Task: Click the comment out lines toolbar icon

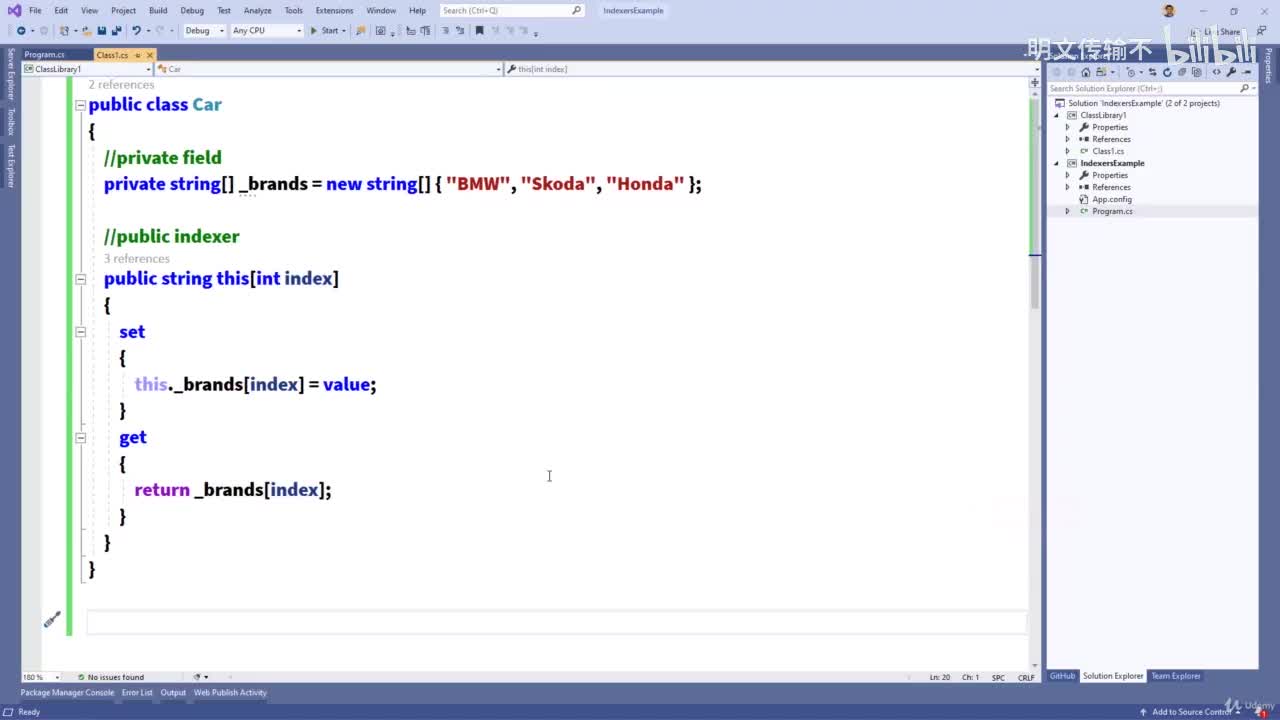Action: click(x=445, y=31)
